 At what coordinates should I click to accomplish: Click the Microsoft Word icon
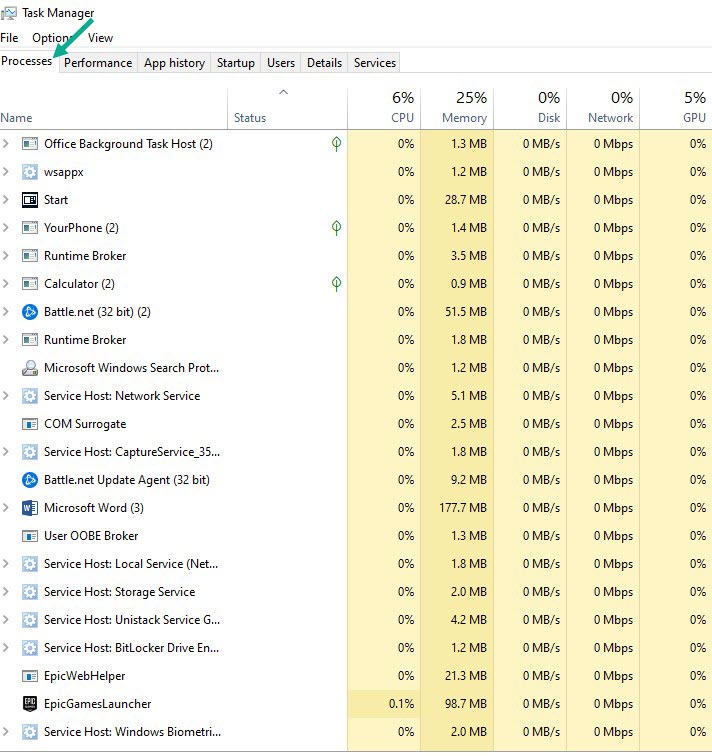tap(30, 508)
